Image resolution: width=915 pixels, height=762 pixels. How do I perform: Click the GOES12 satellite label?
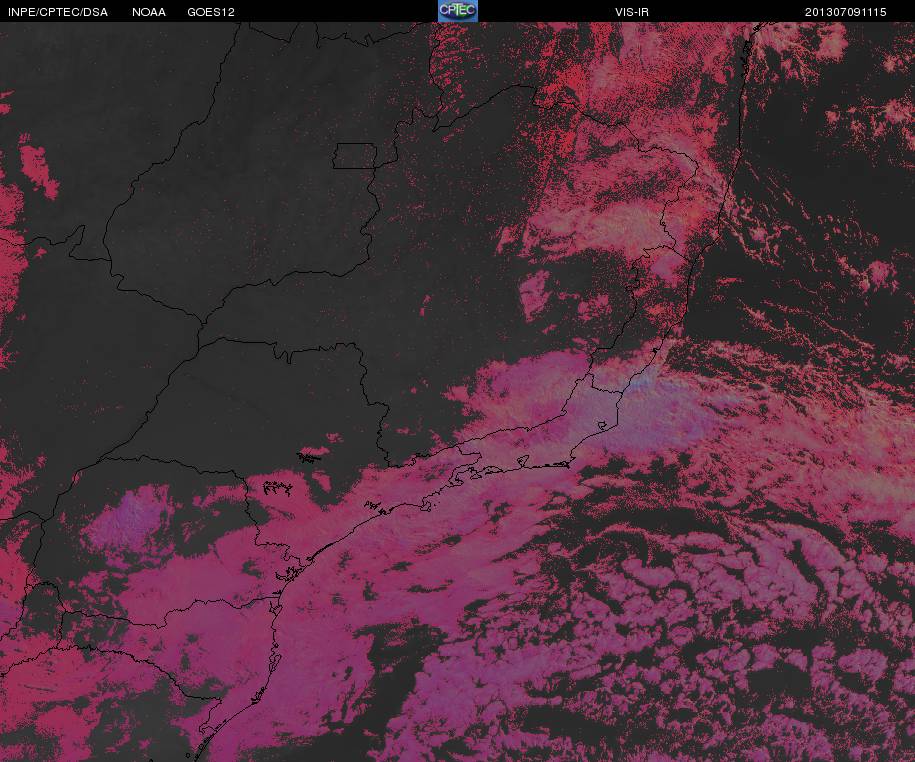(x=211, y=12)
